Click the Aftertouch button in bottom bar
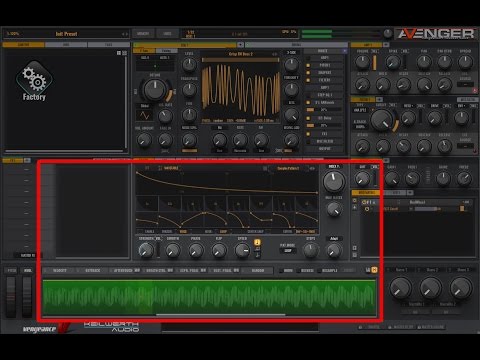480x360 pixels. [x=126, y=270]
